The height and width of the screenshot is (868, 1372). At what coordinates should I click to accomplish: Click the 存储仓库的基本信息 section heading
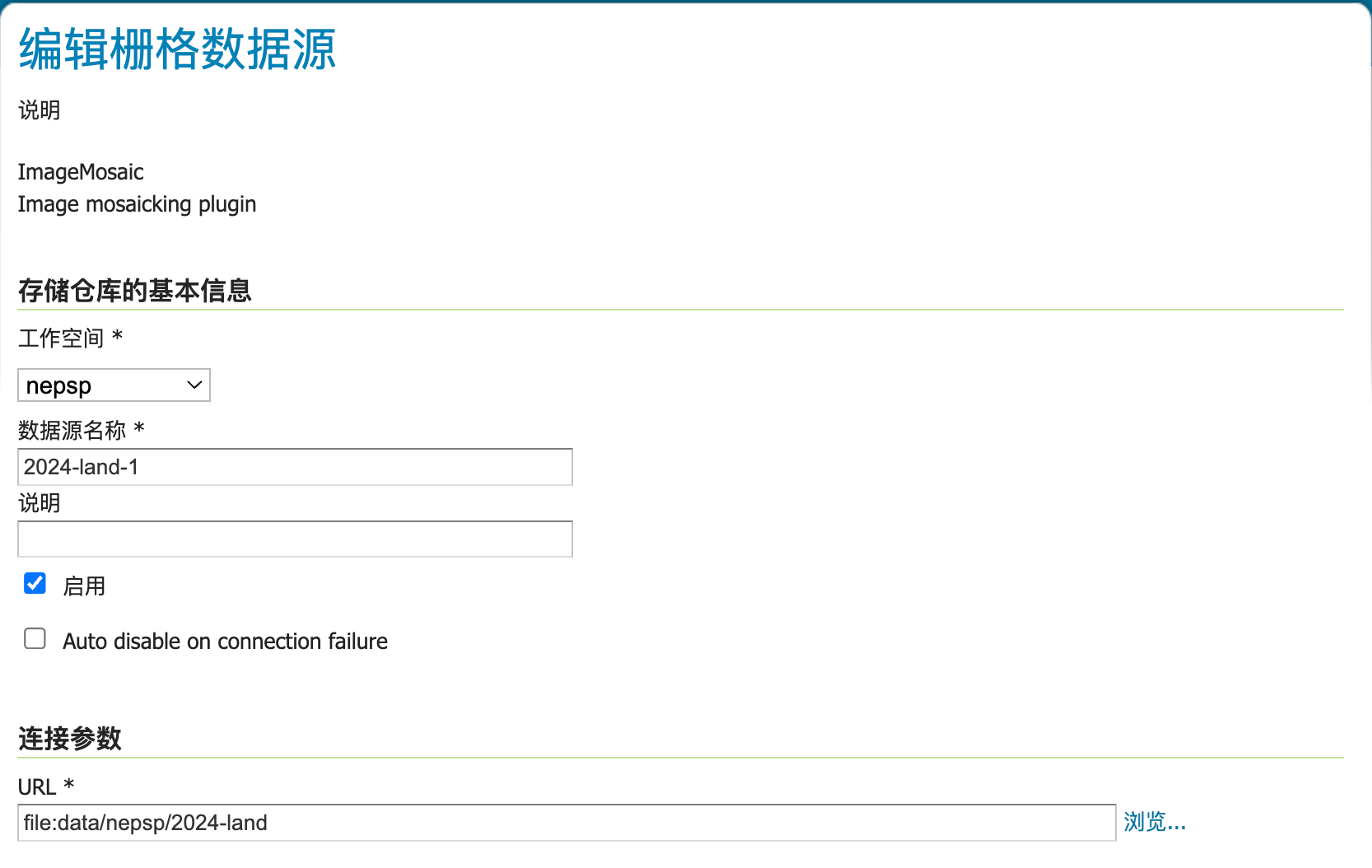coord(134,291)
